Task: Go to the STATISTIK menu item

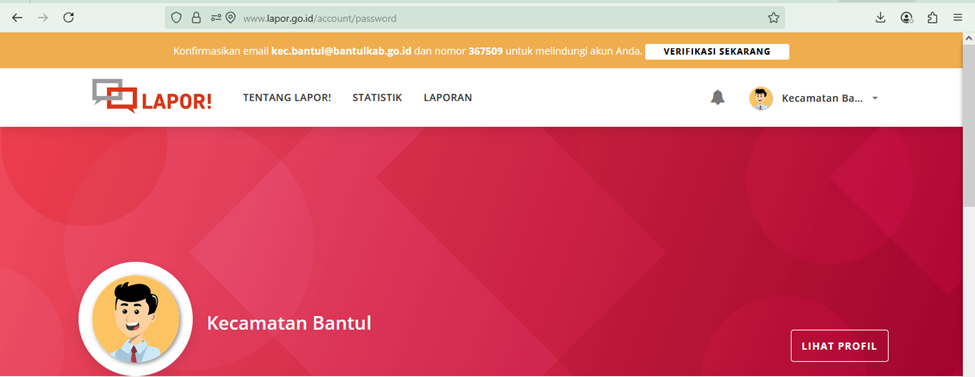Action: (x=377, y=98)
